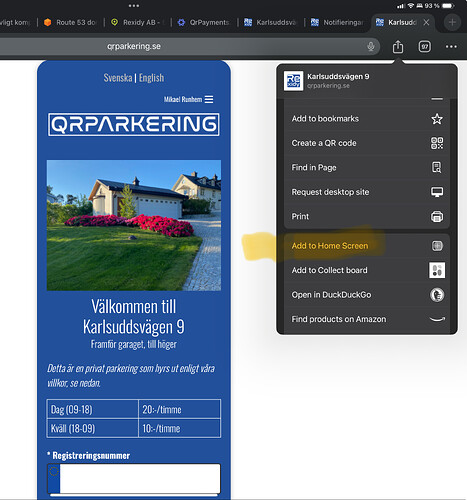
Task: Click the star icon to bookmark page
Action: (x=437, y=119)
